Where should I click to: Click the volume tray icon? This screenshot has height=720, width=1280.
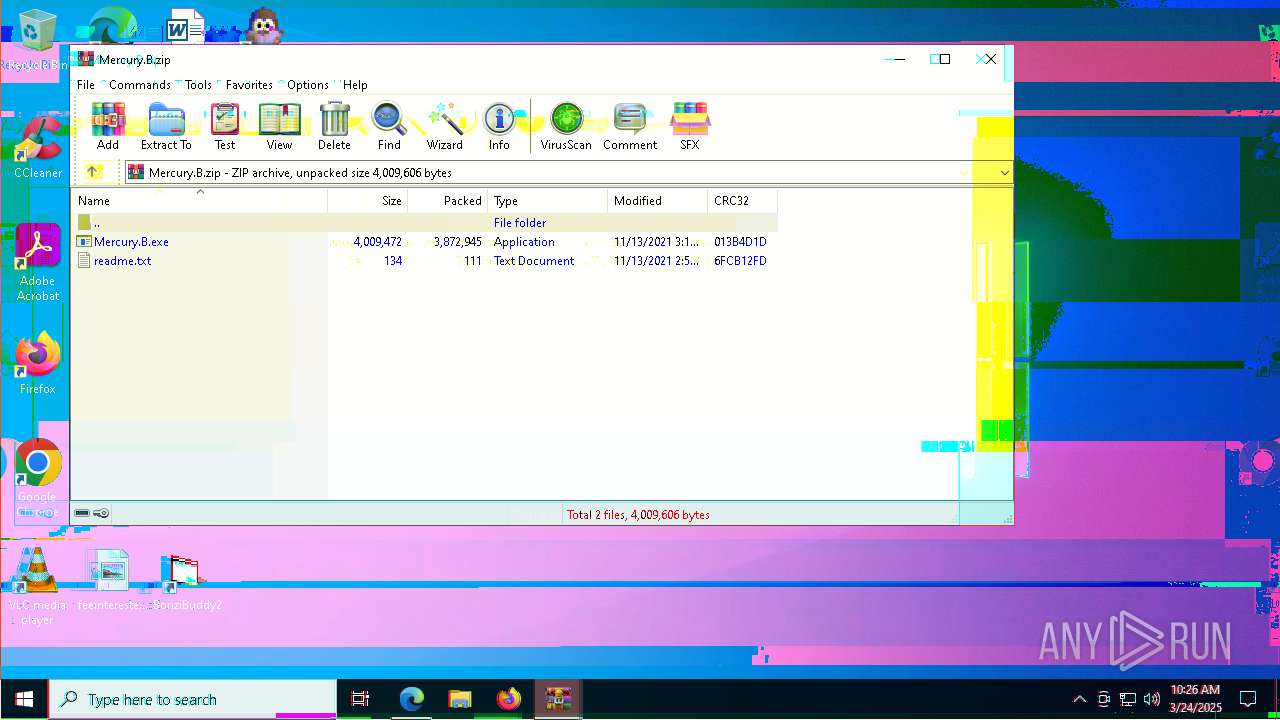coord(1151,699)
